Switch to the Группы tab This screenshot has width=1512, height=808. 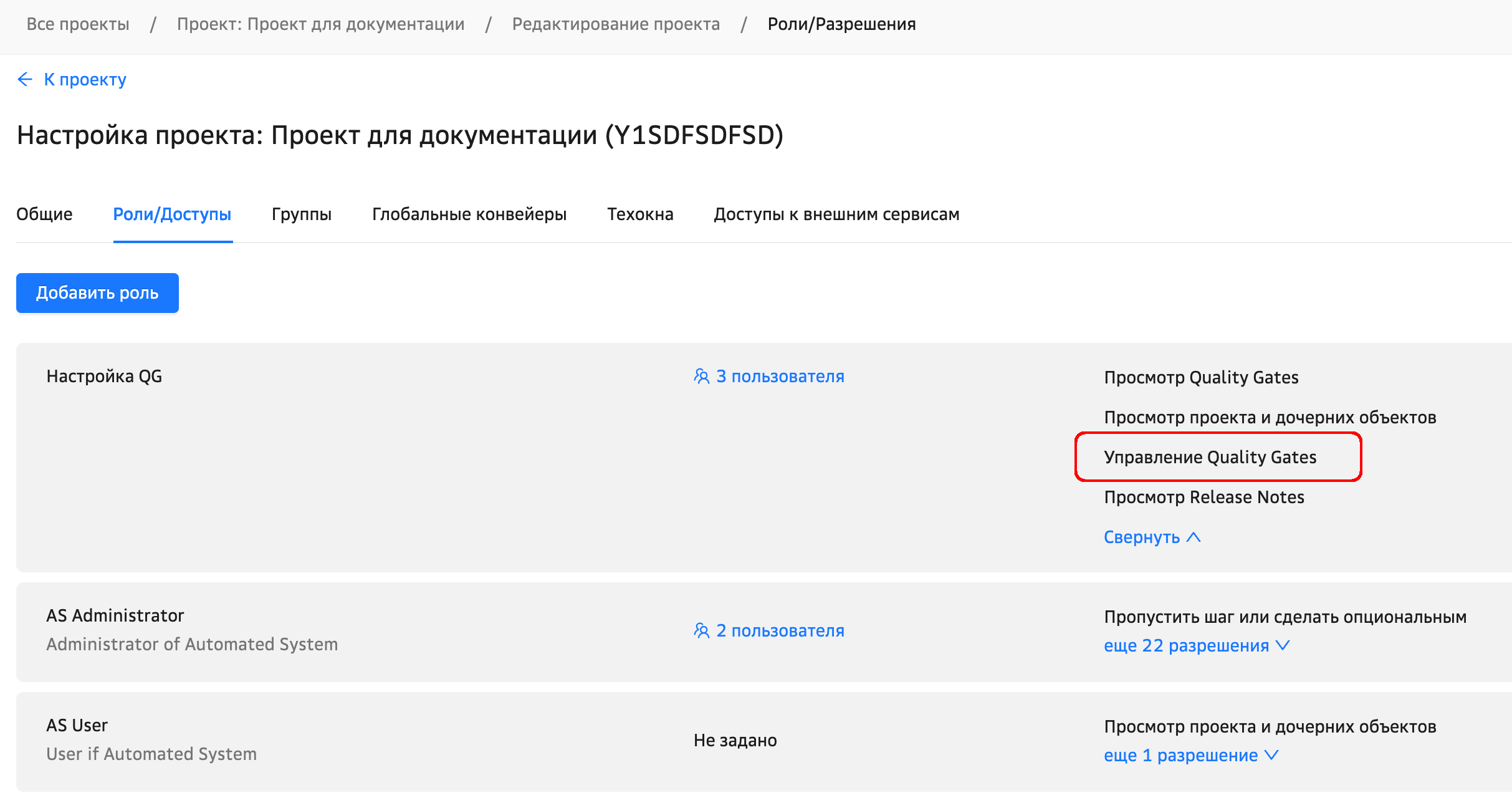pos(302,214)
